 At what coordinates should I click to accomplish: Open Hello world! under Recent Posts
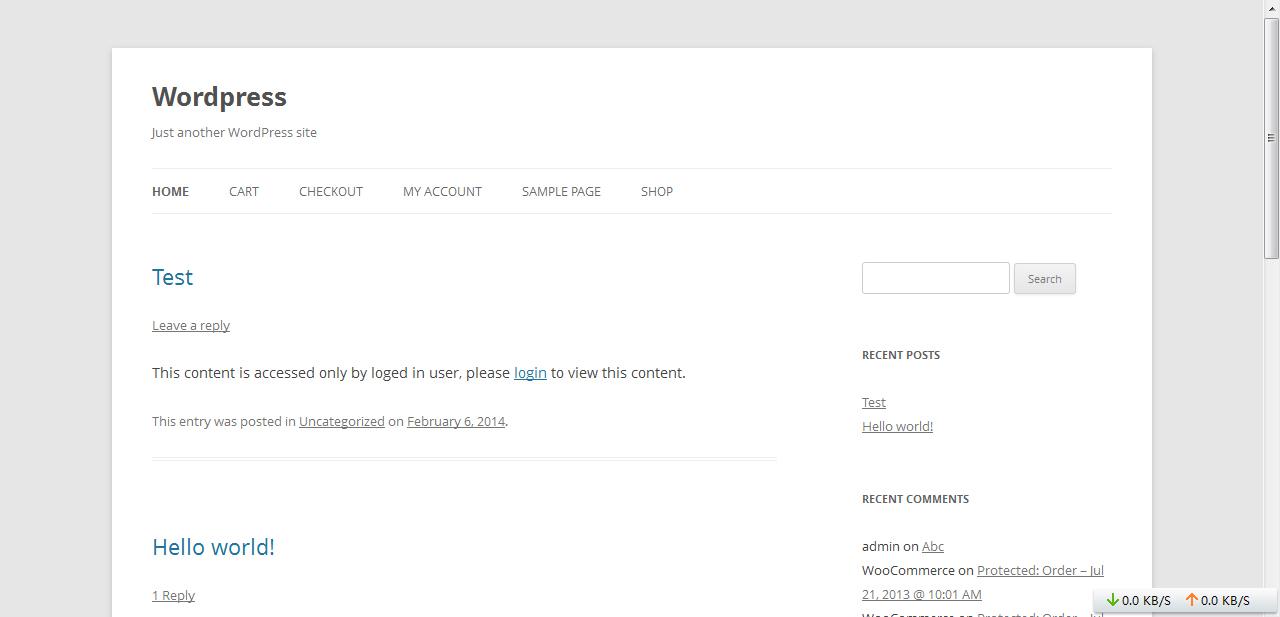pyautogui.click(x=897, y=426)
